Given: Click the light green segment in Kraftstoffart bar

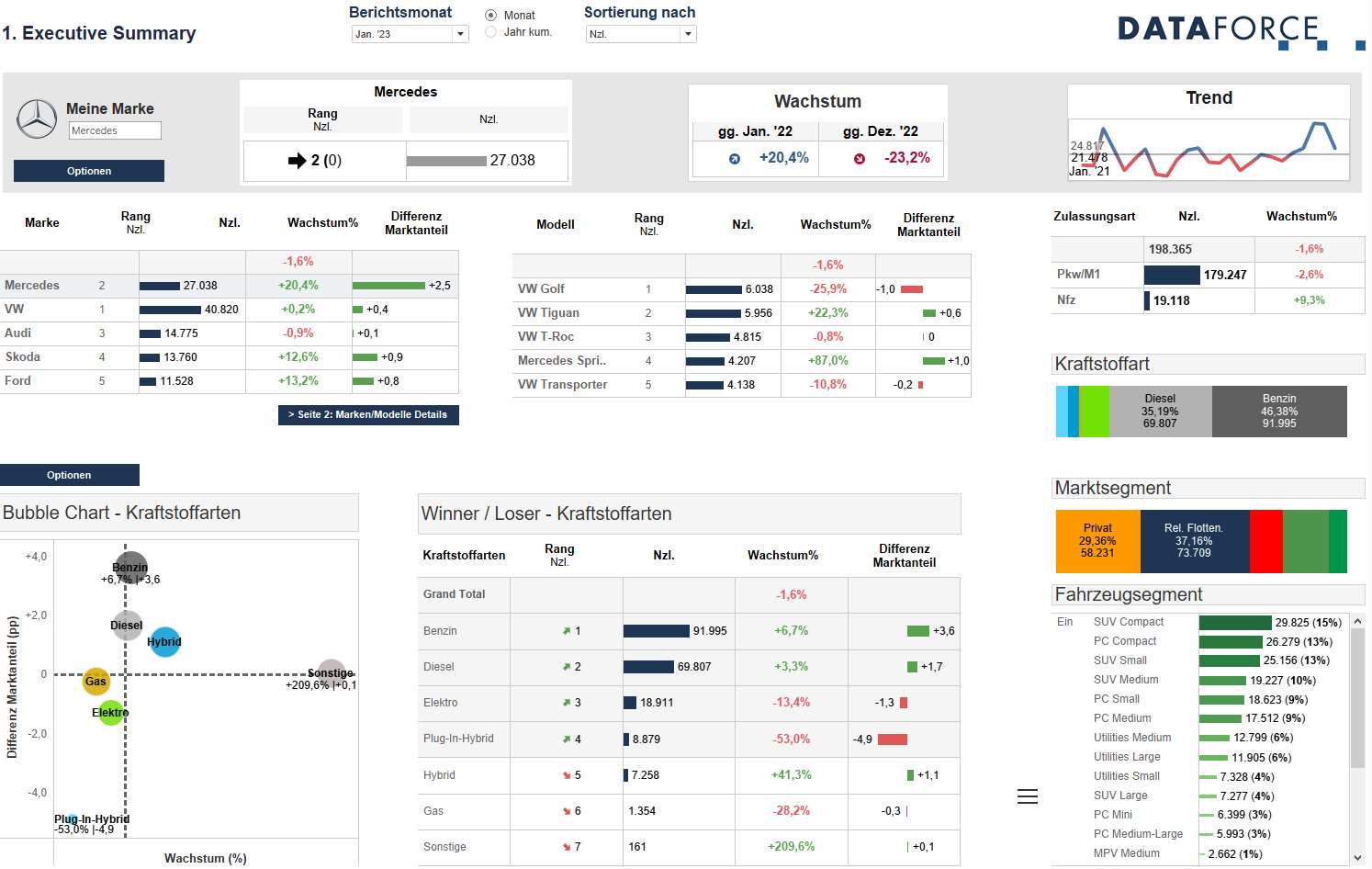Looking at the screenshot, I should coord(1094,411).
